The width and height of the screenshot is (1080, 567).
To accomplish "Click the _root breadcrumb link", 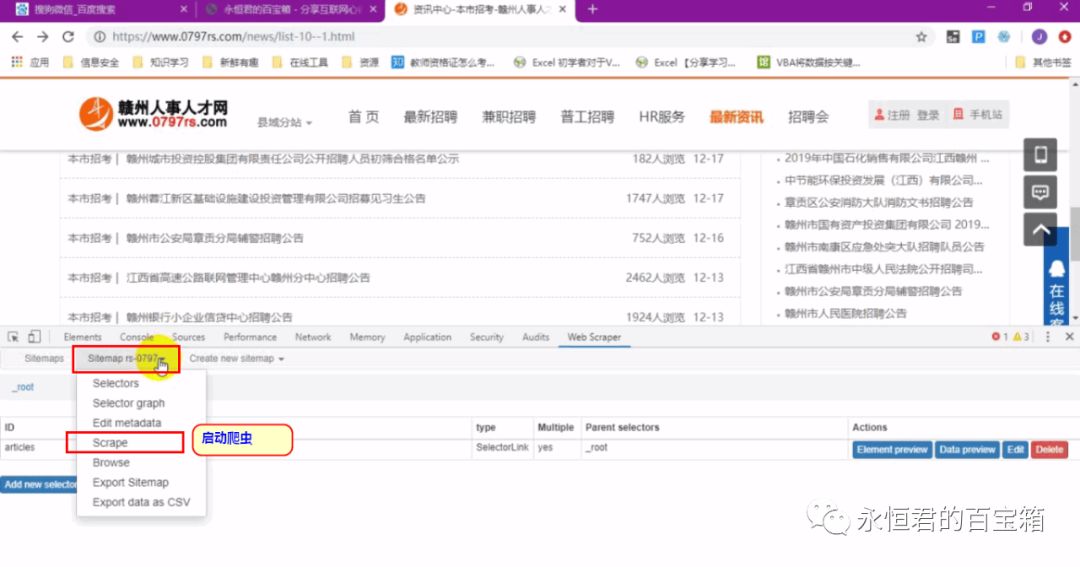I will click(x=23, y=388).
